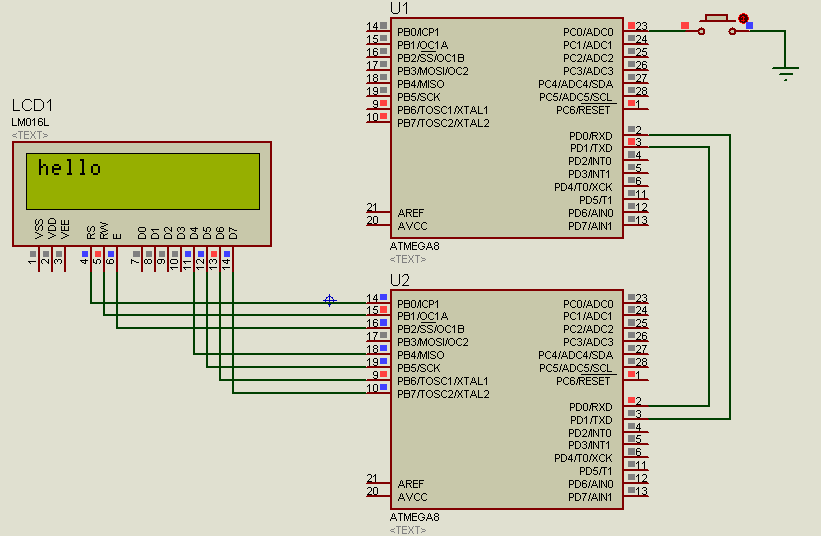Select the ground terminal symbol
This screenshot has width=821, height=536.
[785, 73]
